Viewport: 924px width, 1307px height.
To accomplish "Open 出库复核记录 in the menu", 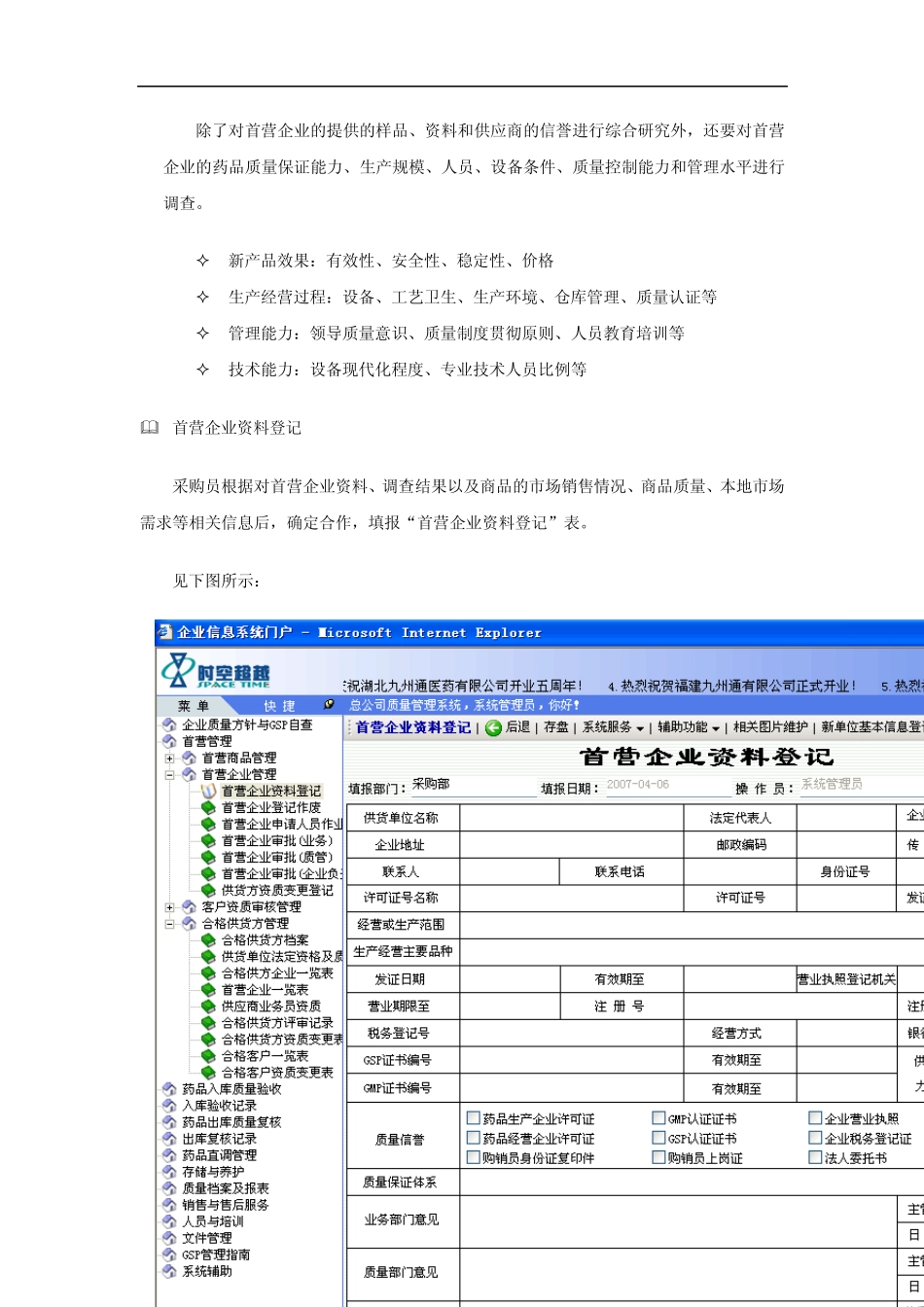I will (x=219, y=1138).
